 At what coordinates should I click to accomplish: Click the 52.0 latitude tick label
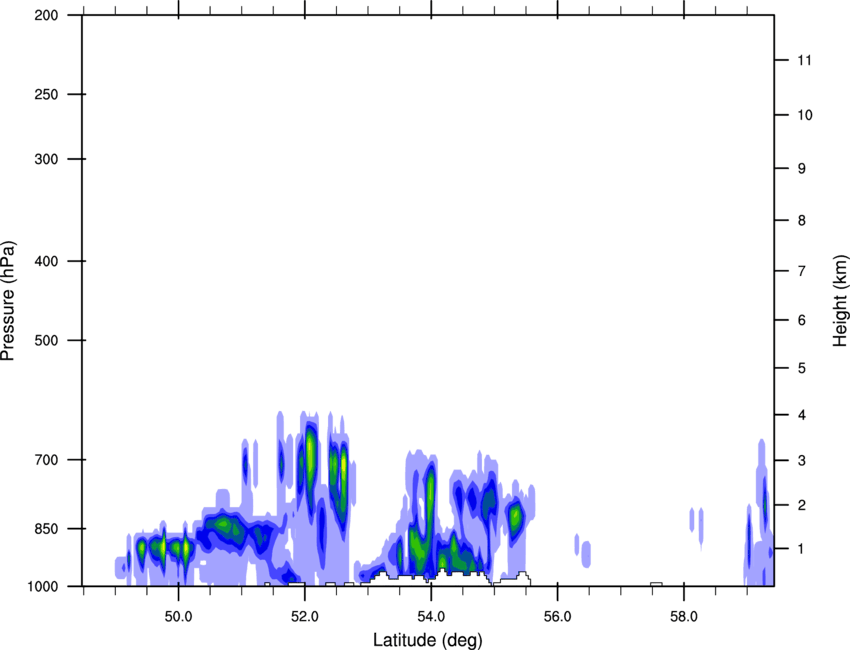(x=305, y=617)
